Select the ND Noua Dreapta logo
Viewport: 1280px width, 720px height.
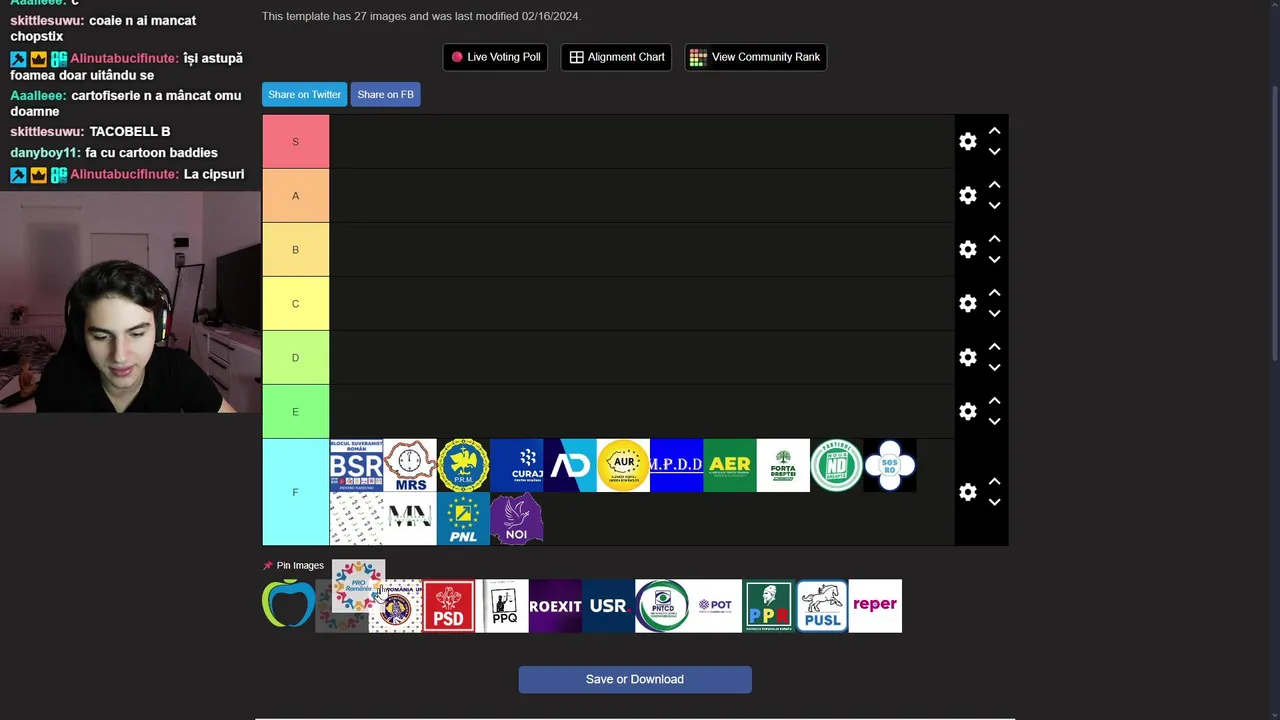point(836,465)
